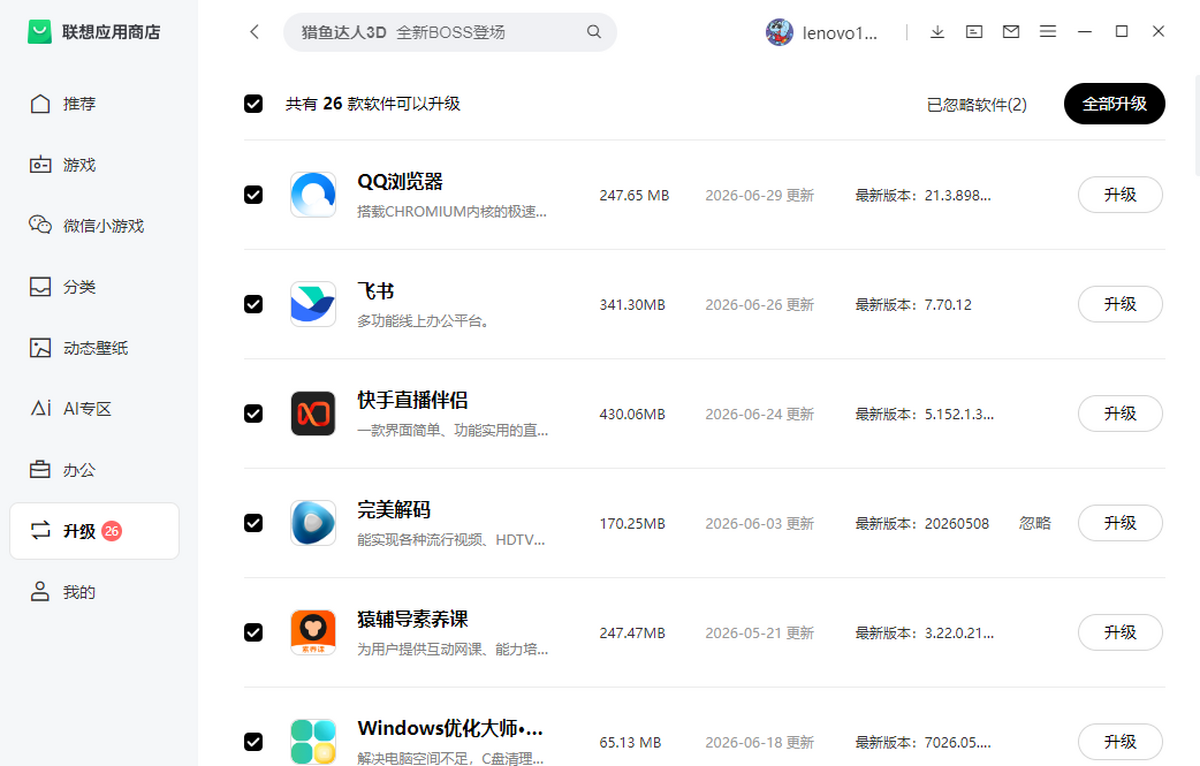Open the 游戏 sidebar section
The height and width of the screenshot is (766, 1200).
94,165
